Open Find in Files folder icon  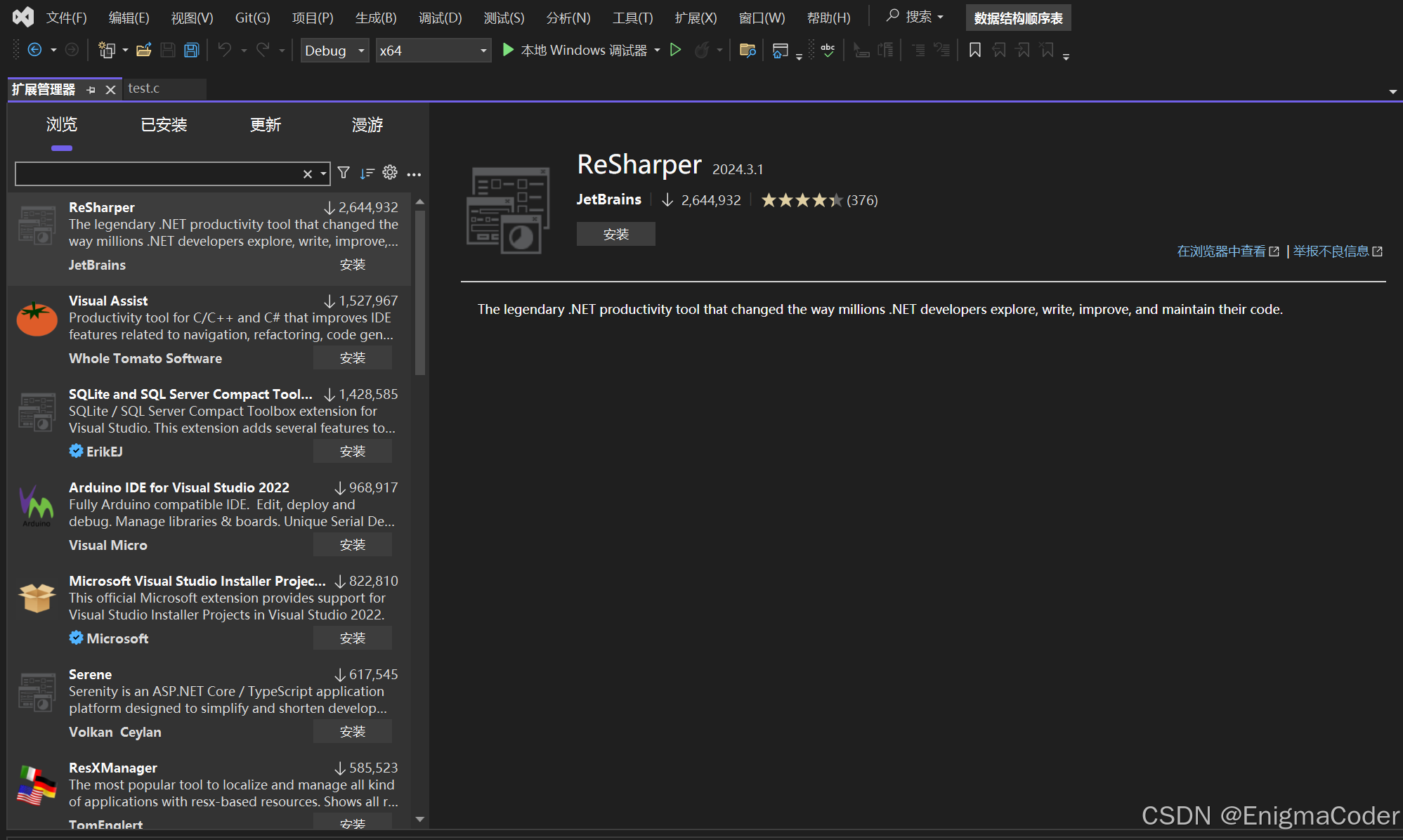click(748, 50)
